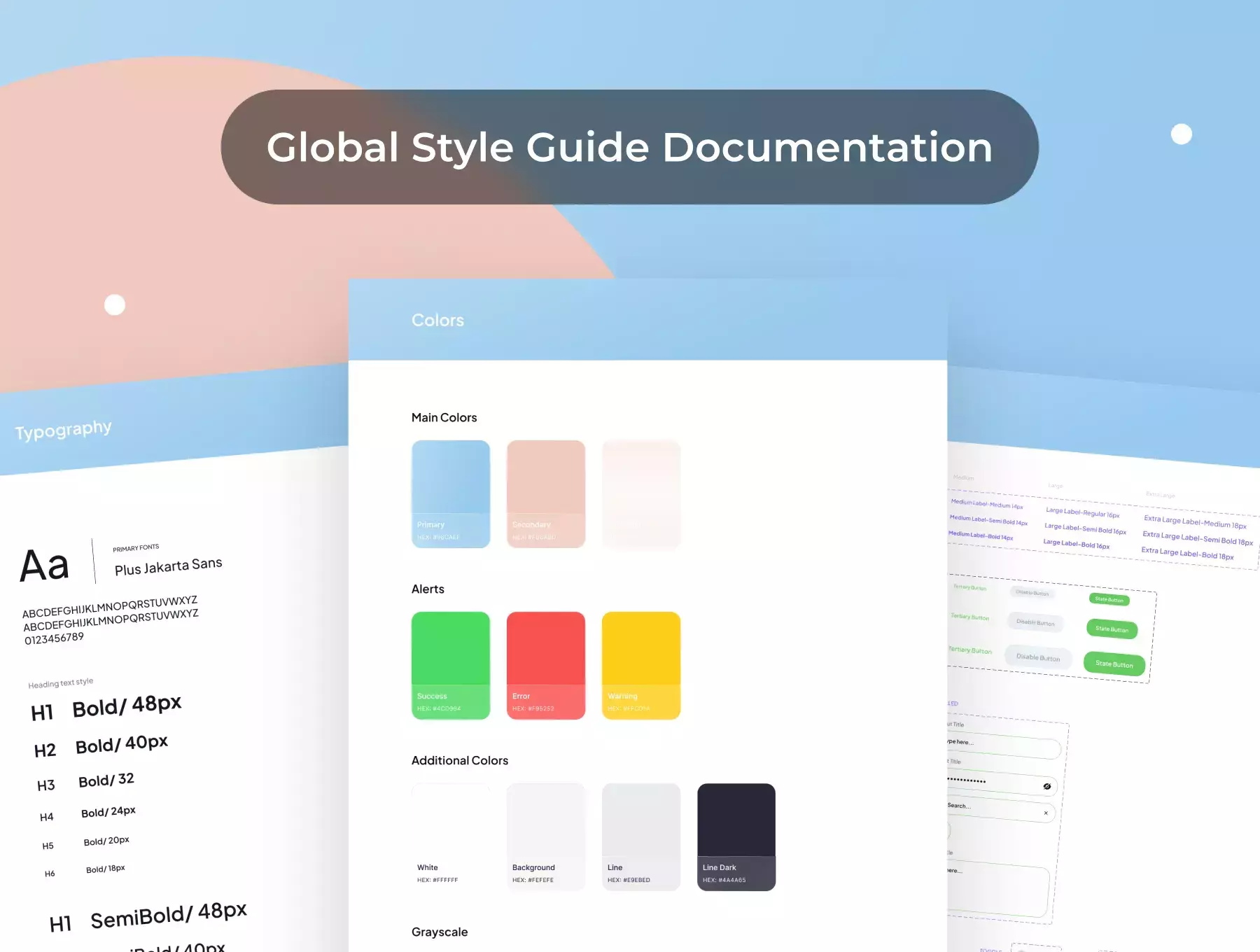This screenshot has height=952, width=1260.
Task: Open the Colors section header
Action: pyautogui.click(x=437, y=320)
